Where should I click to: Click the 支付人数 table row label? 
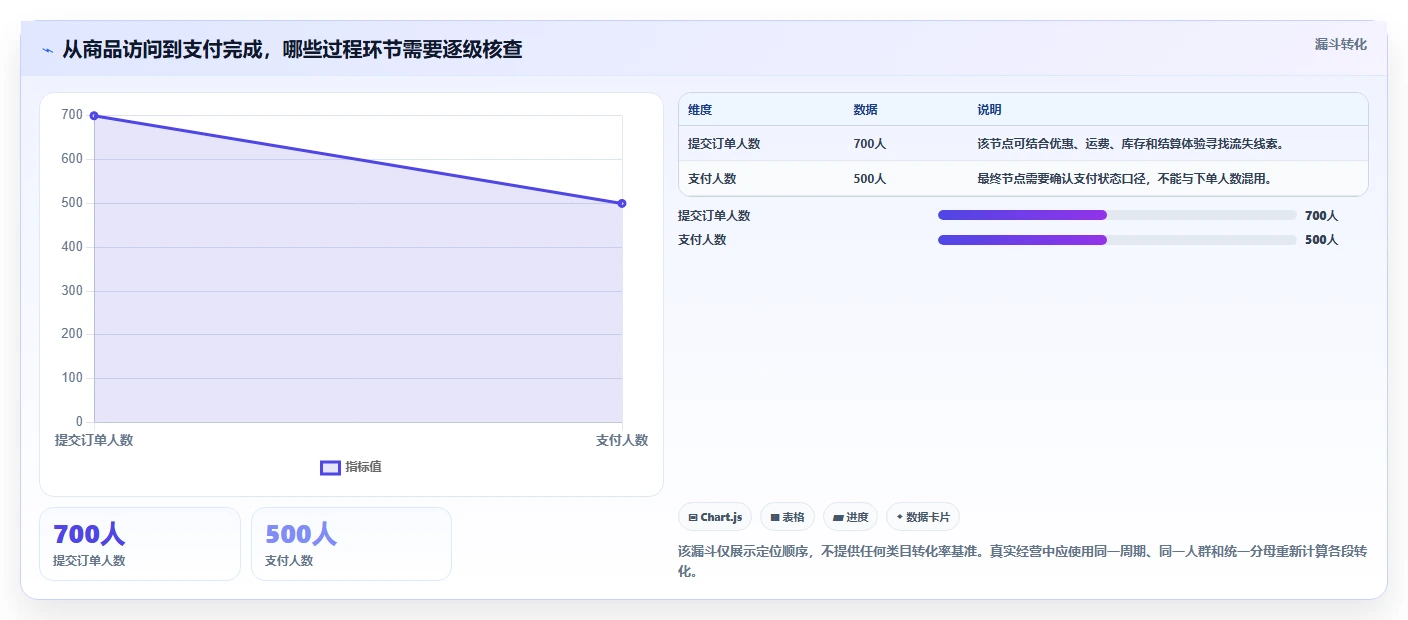point(712,179)
